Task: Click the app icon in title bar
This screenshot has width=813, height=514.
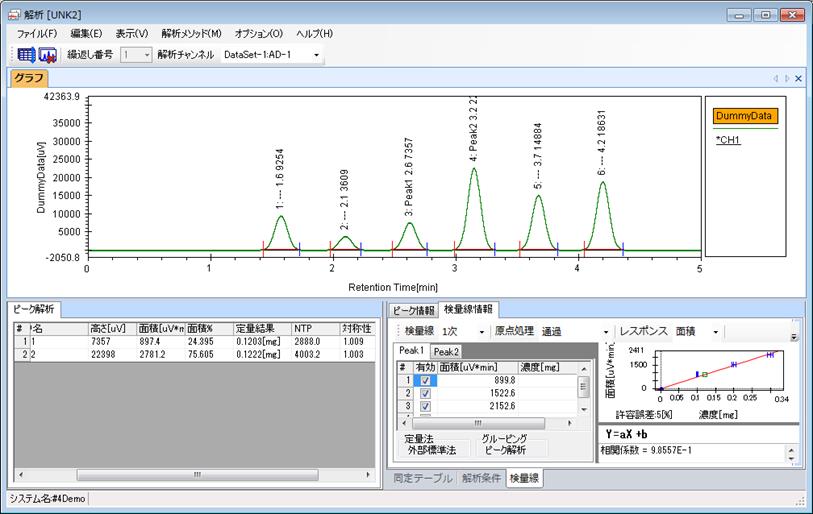Action: pos(12,14)
